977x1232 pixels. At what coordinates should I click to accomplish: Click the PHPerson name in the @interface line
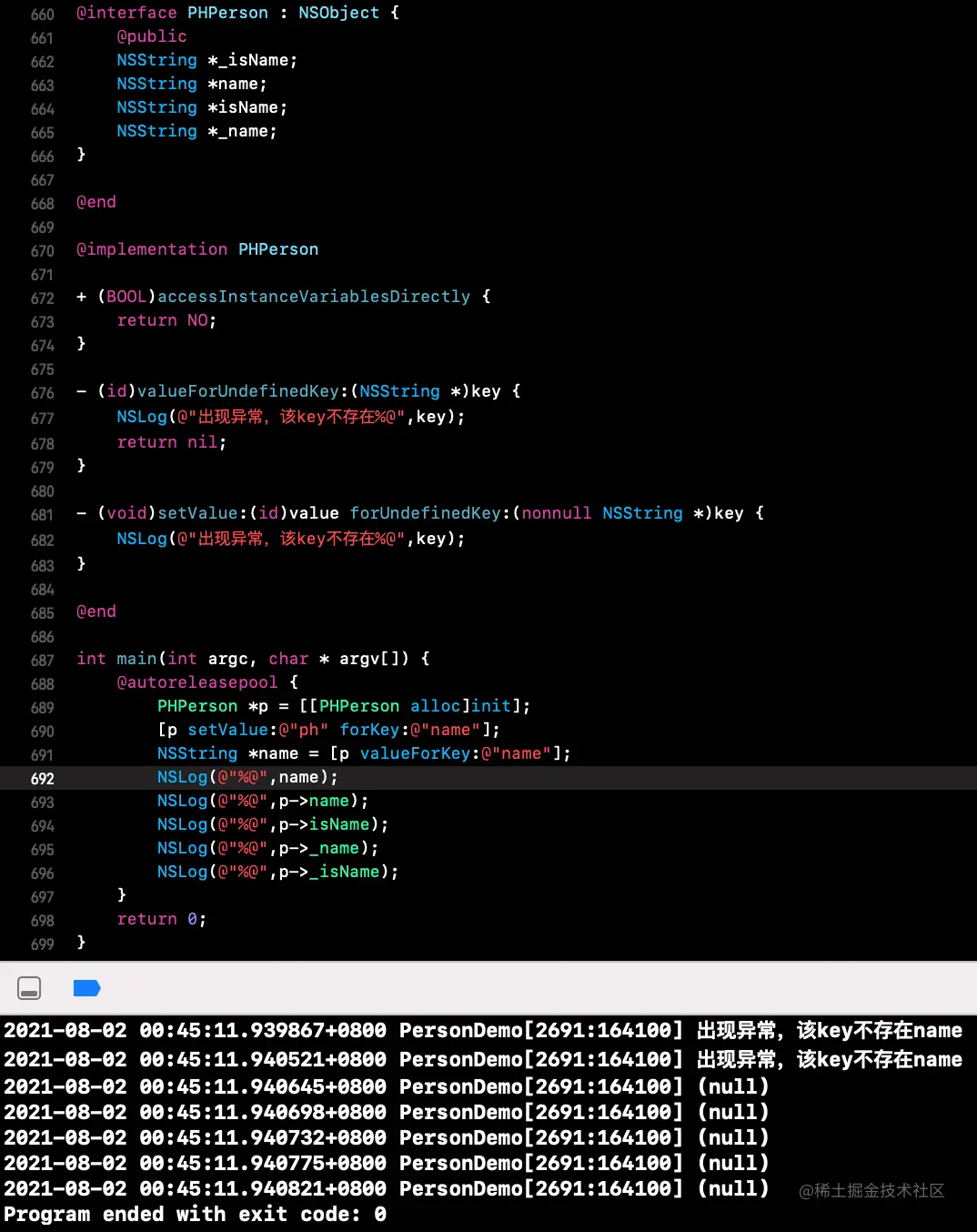click(227, 13)
